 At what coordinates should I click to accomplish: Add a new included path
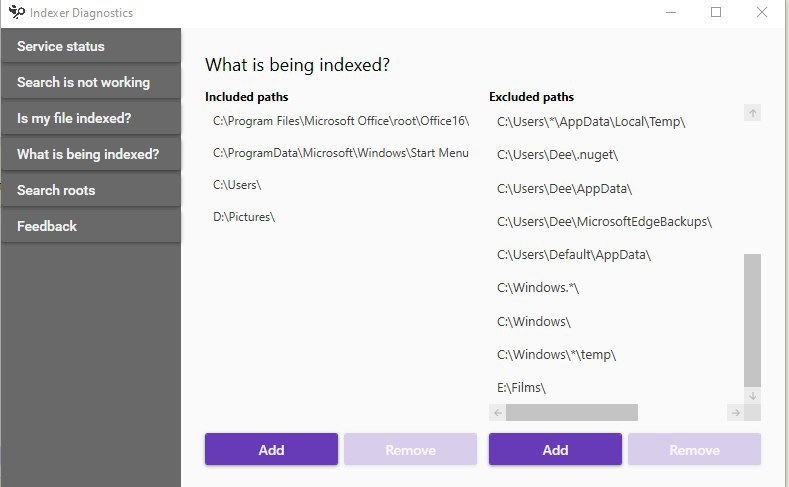[271, 449]
